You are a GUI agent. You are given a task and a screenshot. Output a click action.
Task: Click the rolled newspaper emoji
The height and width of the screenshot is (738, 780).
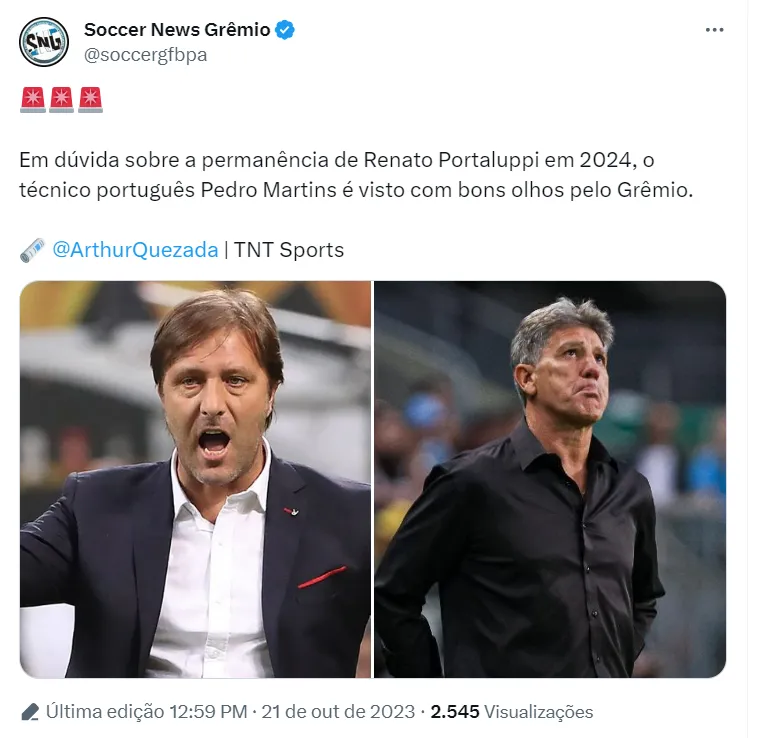pyautogui.click(x=33, y=249)
